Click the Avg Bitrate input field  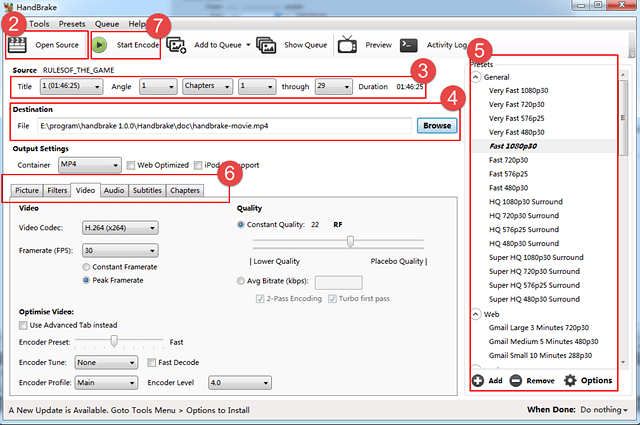[x=339, y=282]
